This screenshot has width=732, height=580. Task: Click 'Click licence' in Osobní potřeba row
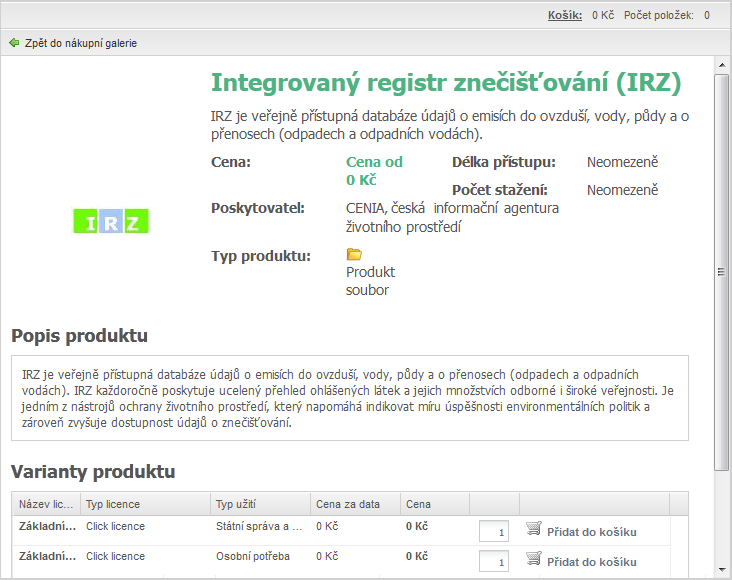click(115, 556)
